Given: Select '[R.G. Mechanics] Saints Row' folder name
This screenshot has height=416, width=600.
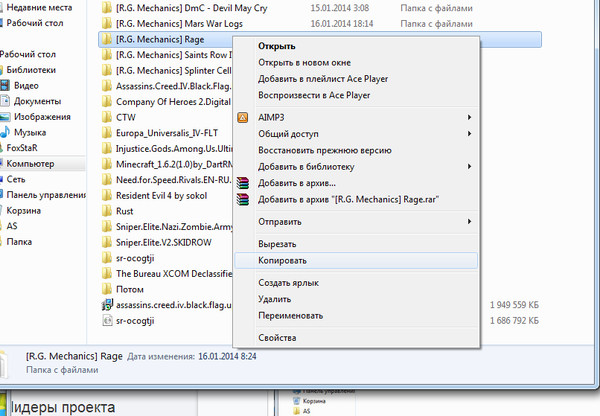Looking at the screenshot, I should coord(174,55).
